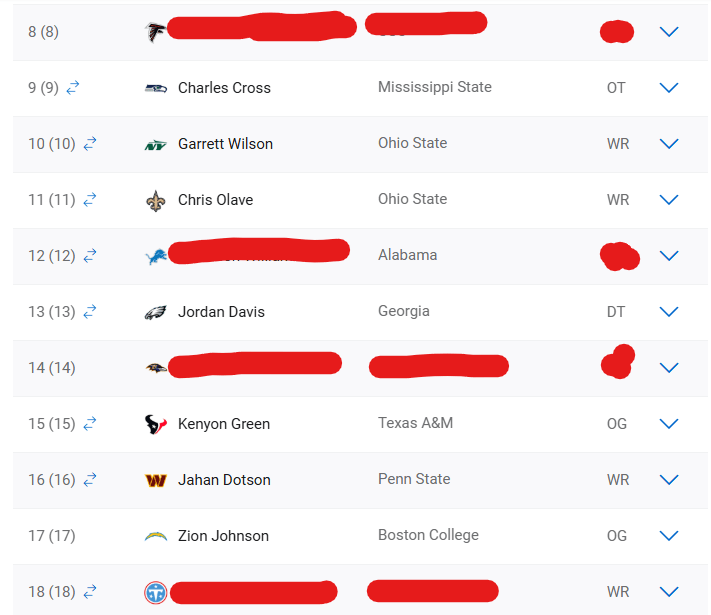Click the Seattle Seahawks logo beside Charles Cross
The image size is (711, 615).
pyautogui.click(x=156, y=88)
